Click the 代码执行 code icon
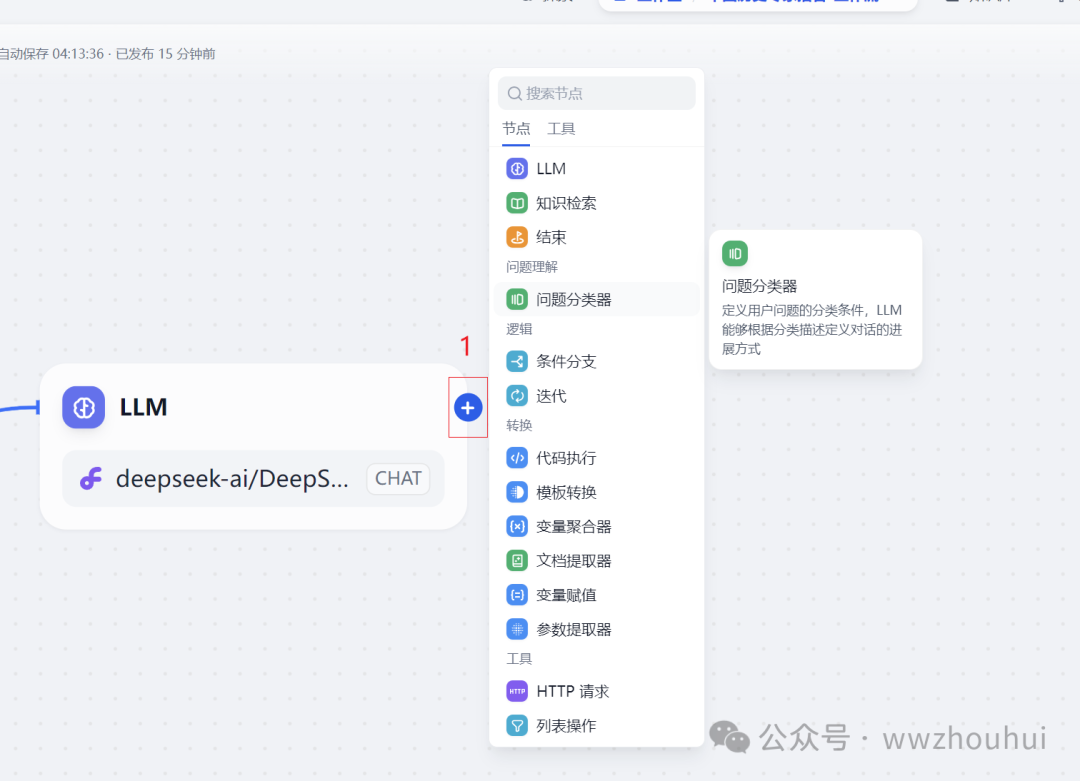The image size is (1080, 781). click(517, 458)
